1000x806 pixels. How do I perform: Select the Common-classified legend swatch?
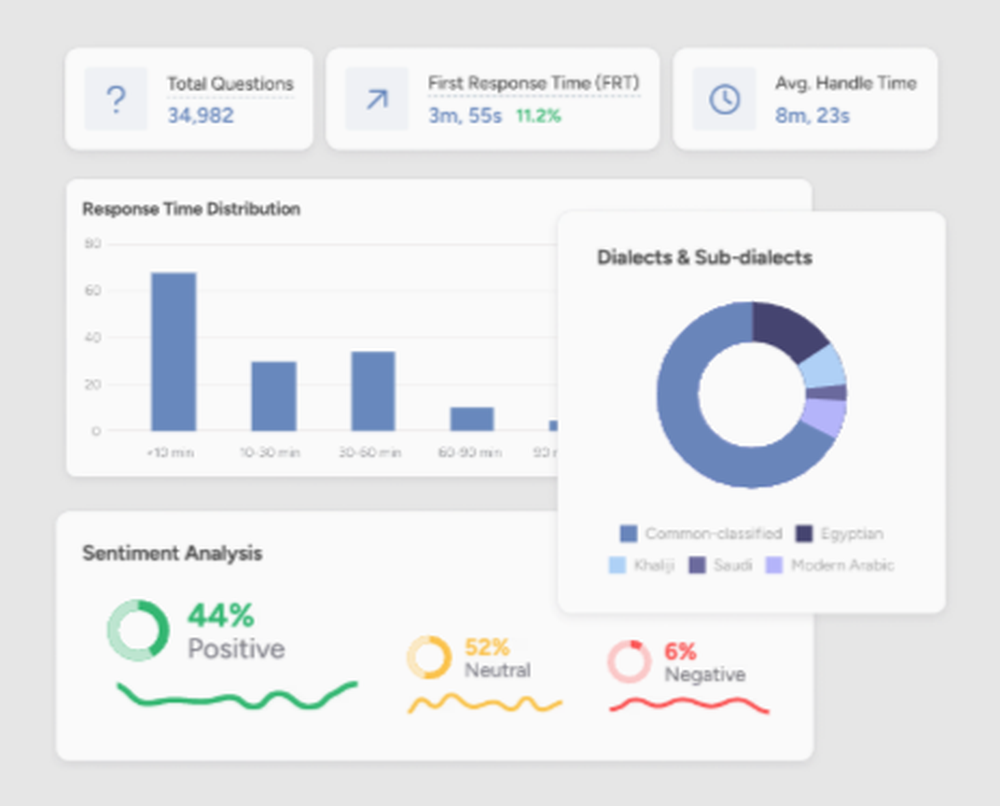click(628, 534)
